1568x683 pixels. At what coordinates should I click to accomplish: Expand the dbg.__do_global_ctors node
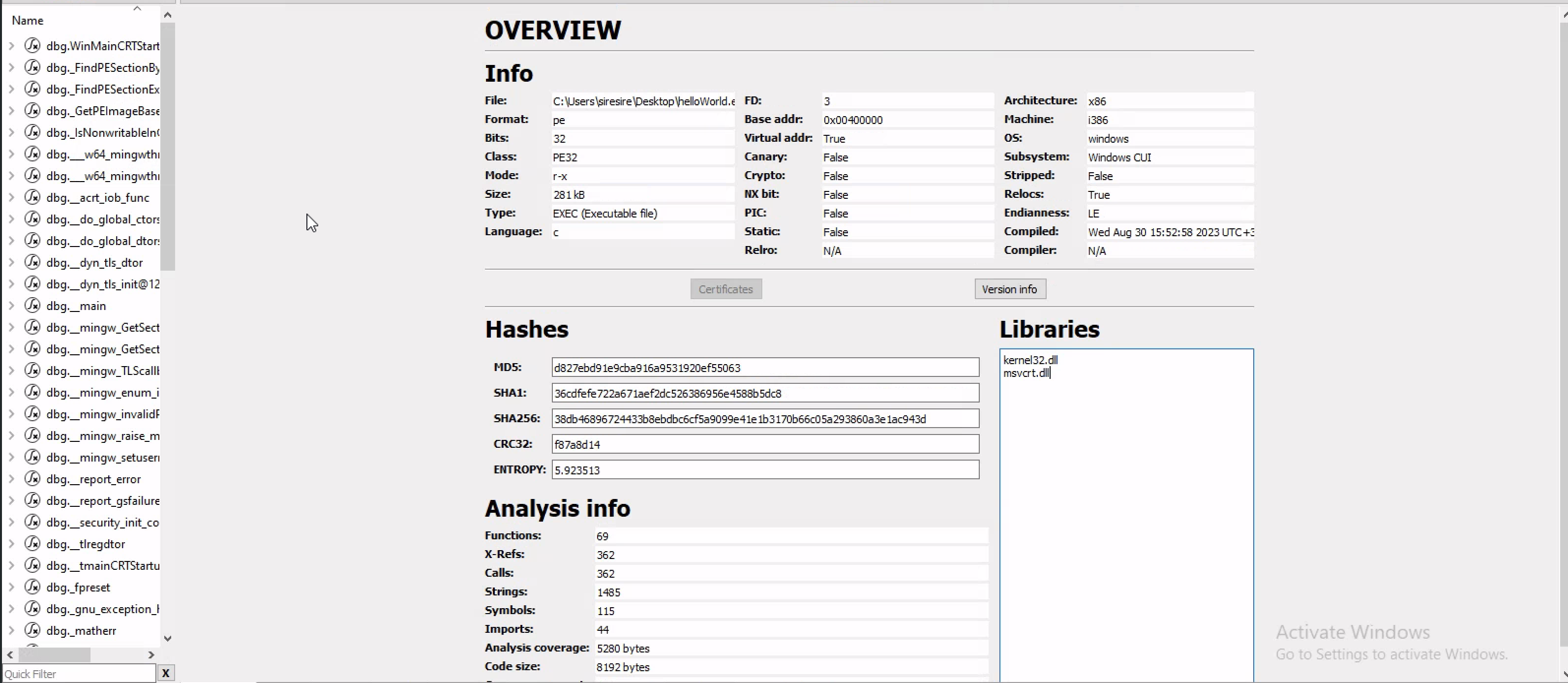pyautogui.click(x=11, y=219)
